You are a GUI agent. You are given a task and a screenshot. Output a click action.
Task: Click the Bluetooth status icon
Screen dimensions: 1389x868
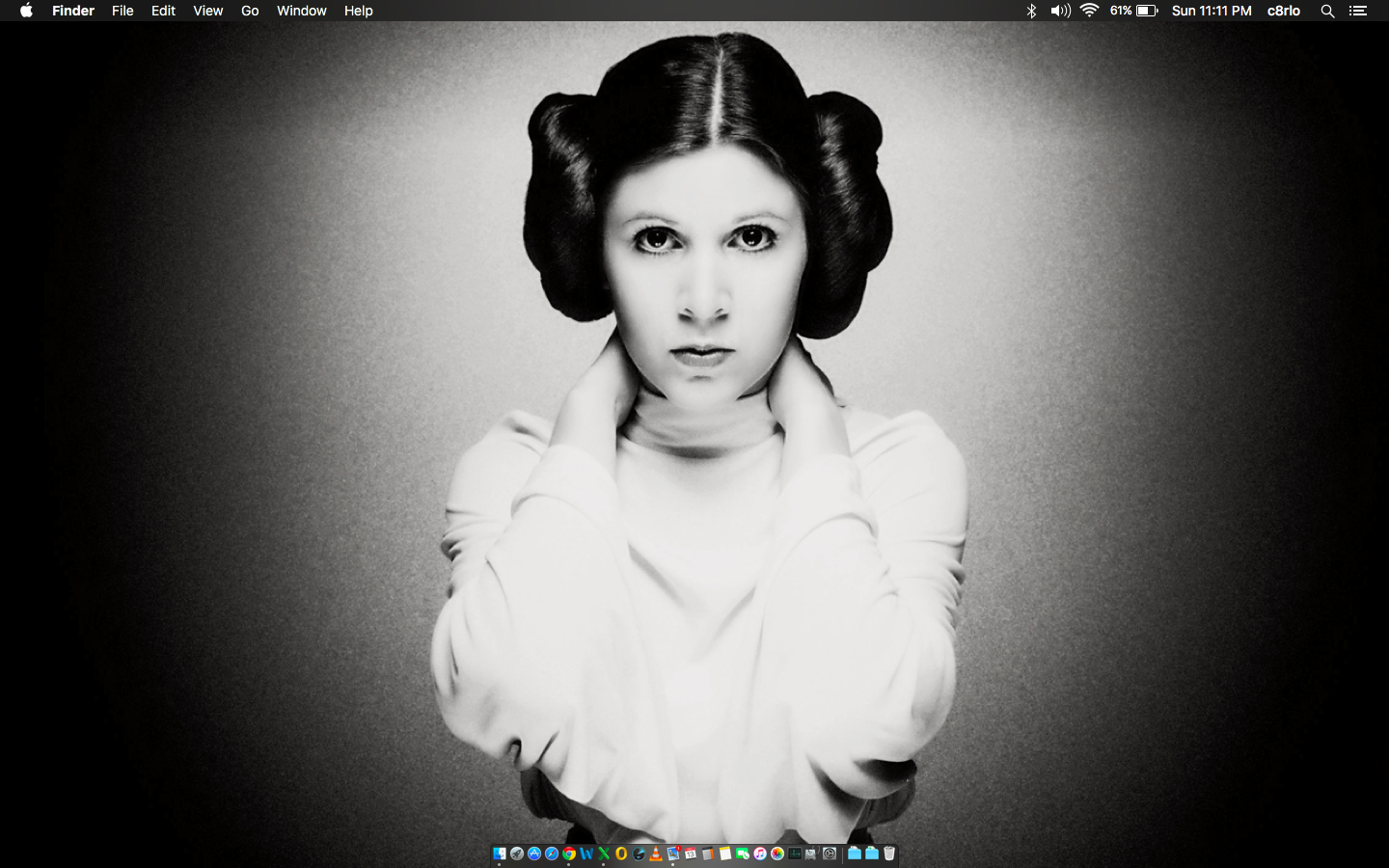pos(1031,11)
